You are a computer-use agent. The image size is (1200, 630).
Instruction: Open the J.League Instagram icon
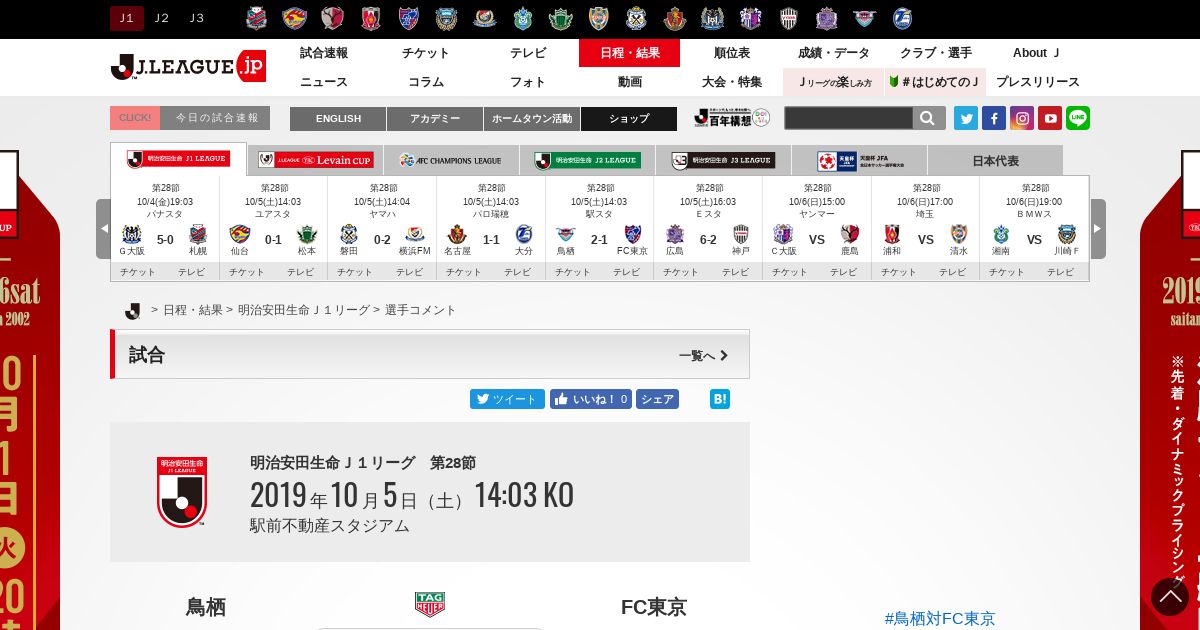tap(1022, 118)
